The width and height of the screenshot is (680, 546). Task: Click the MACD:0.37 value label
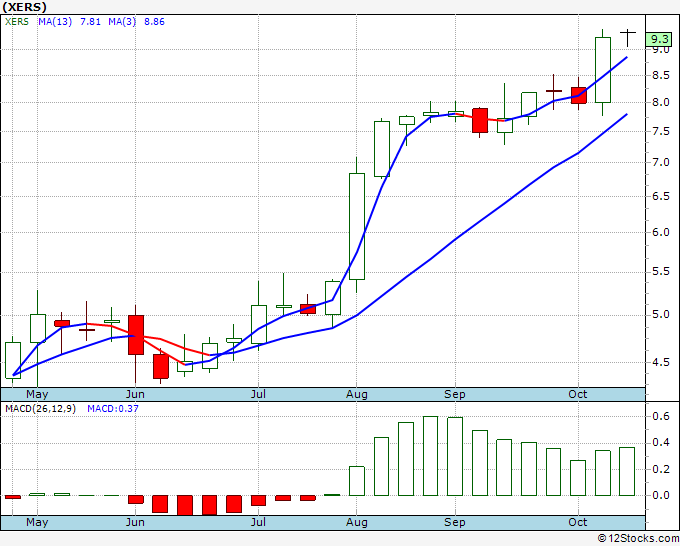click(113, 409)
